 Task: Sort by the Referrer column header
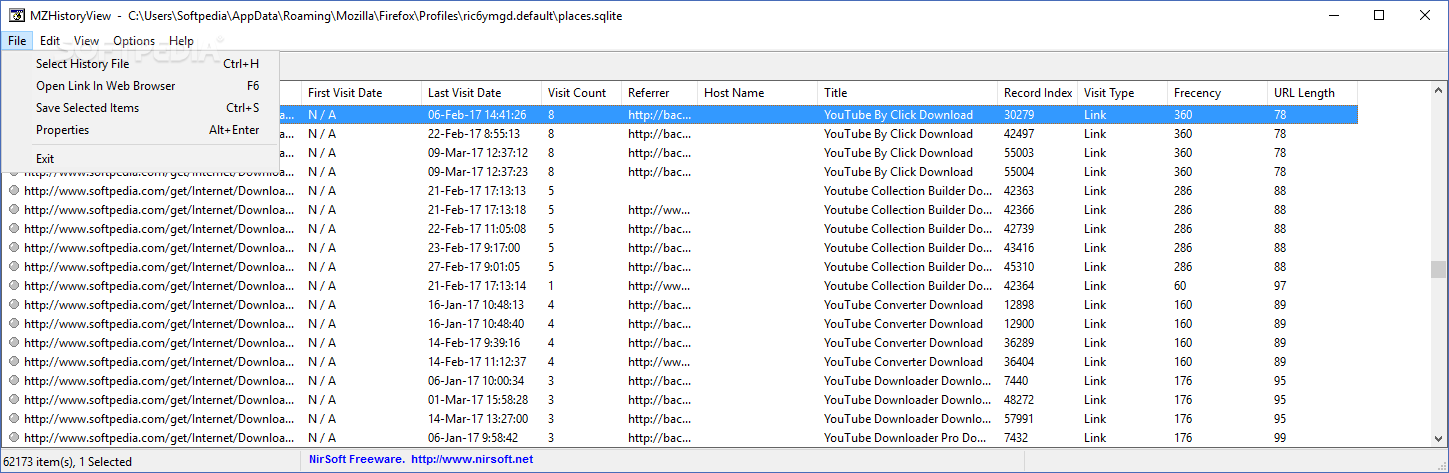659,93
